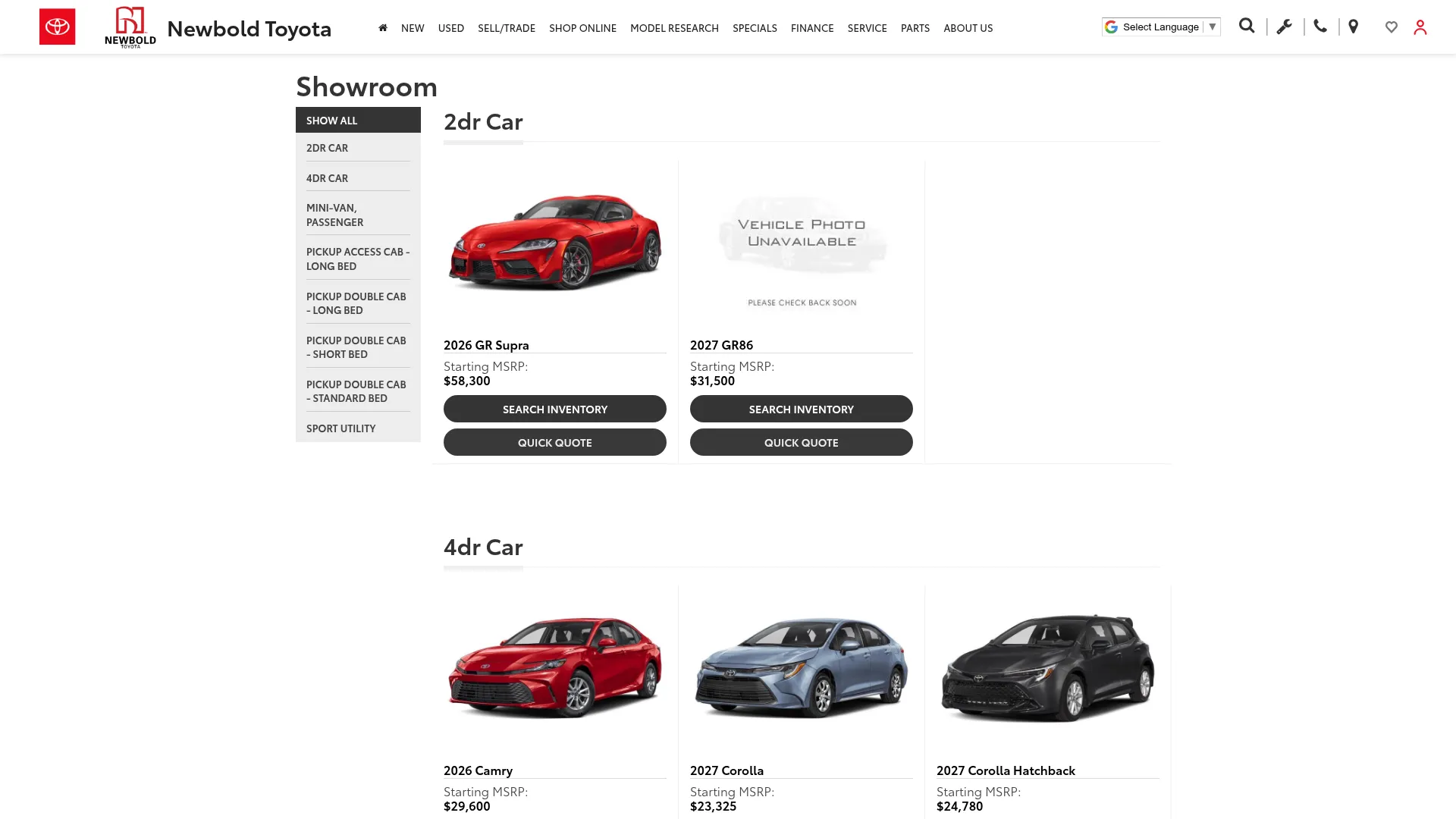Click the $29,600 Camry price

pos(467,805)
